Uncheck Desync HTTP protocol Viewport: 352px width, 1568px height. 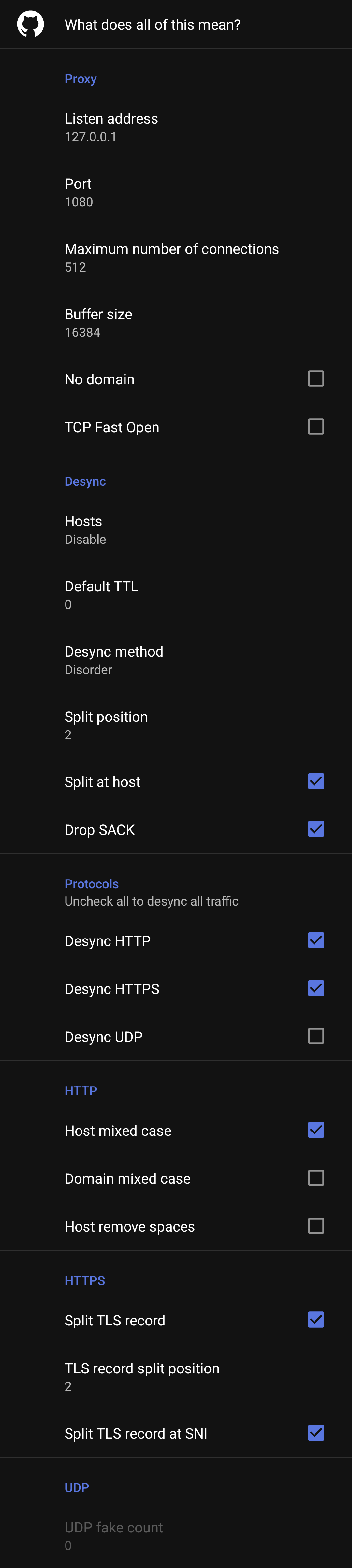click(x=315, y=940)
